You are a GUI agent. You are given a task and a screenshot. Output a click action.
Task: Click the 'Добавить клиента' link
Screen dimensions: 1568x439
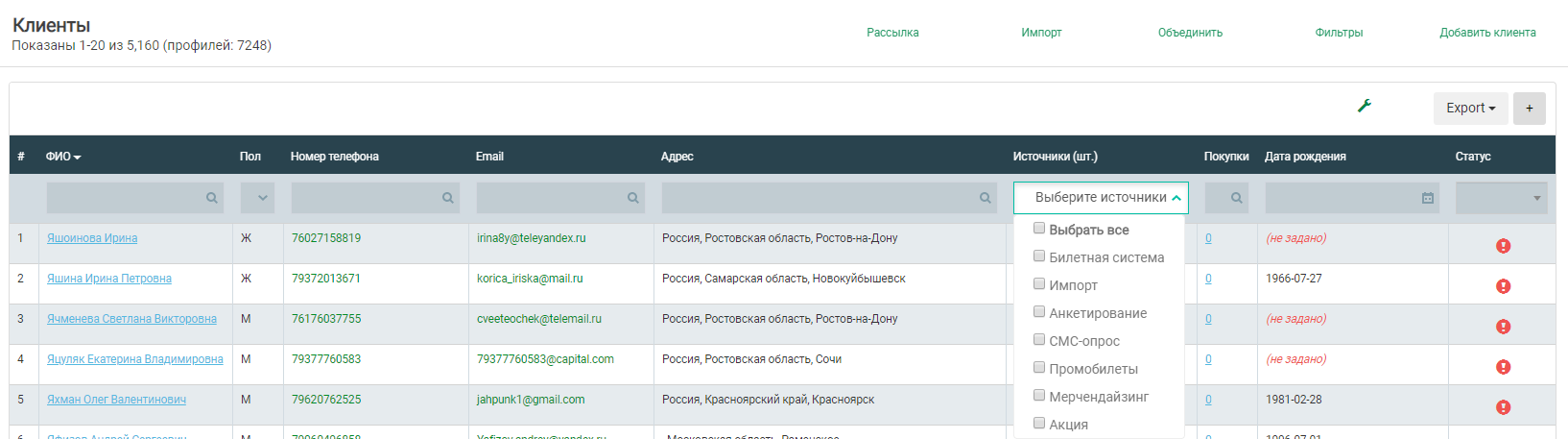click(x=1487, y=33)
